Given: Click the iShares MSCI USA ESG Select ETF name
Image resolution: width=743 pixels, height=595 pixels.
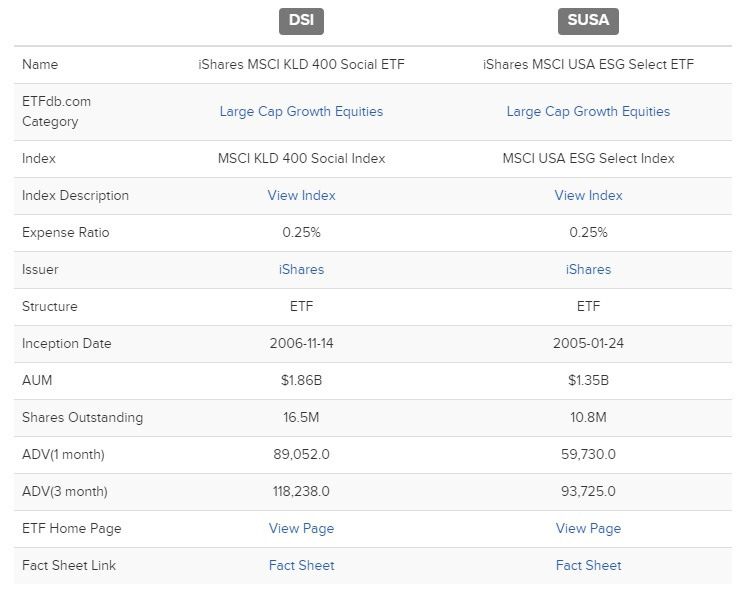Looking at the screenshot, I should coord(588,64).
